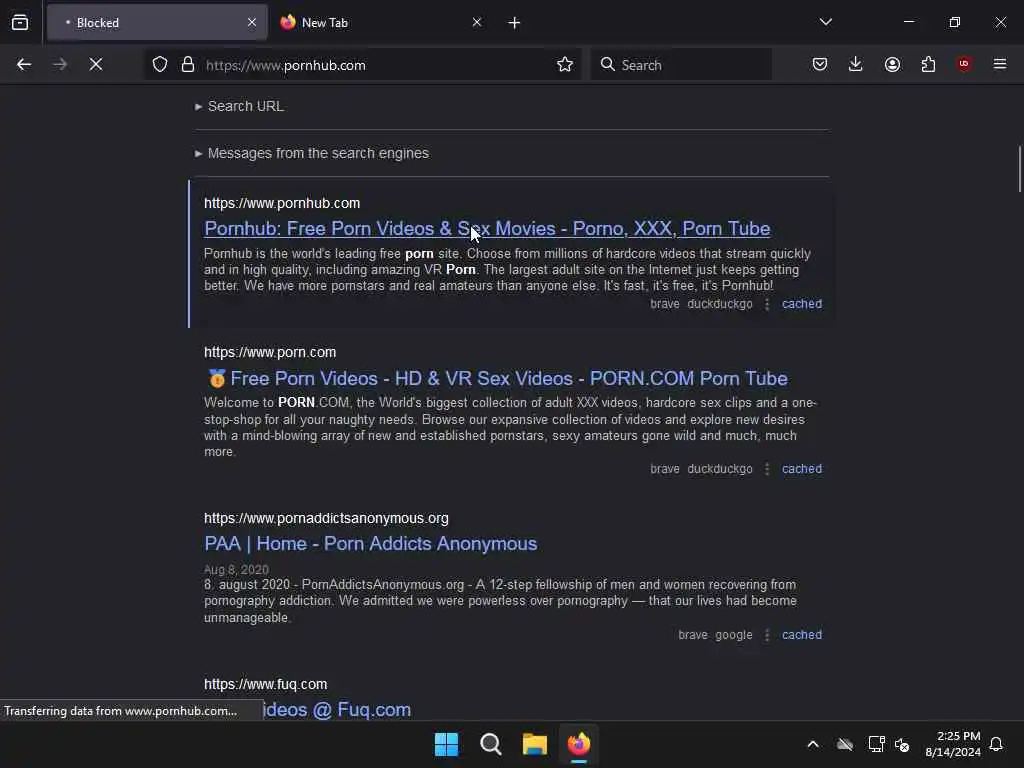Open cached copy of first result
The width and height of the screenshot is (1024, 768).
(802, 304)
